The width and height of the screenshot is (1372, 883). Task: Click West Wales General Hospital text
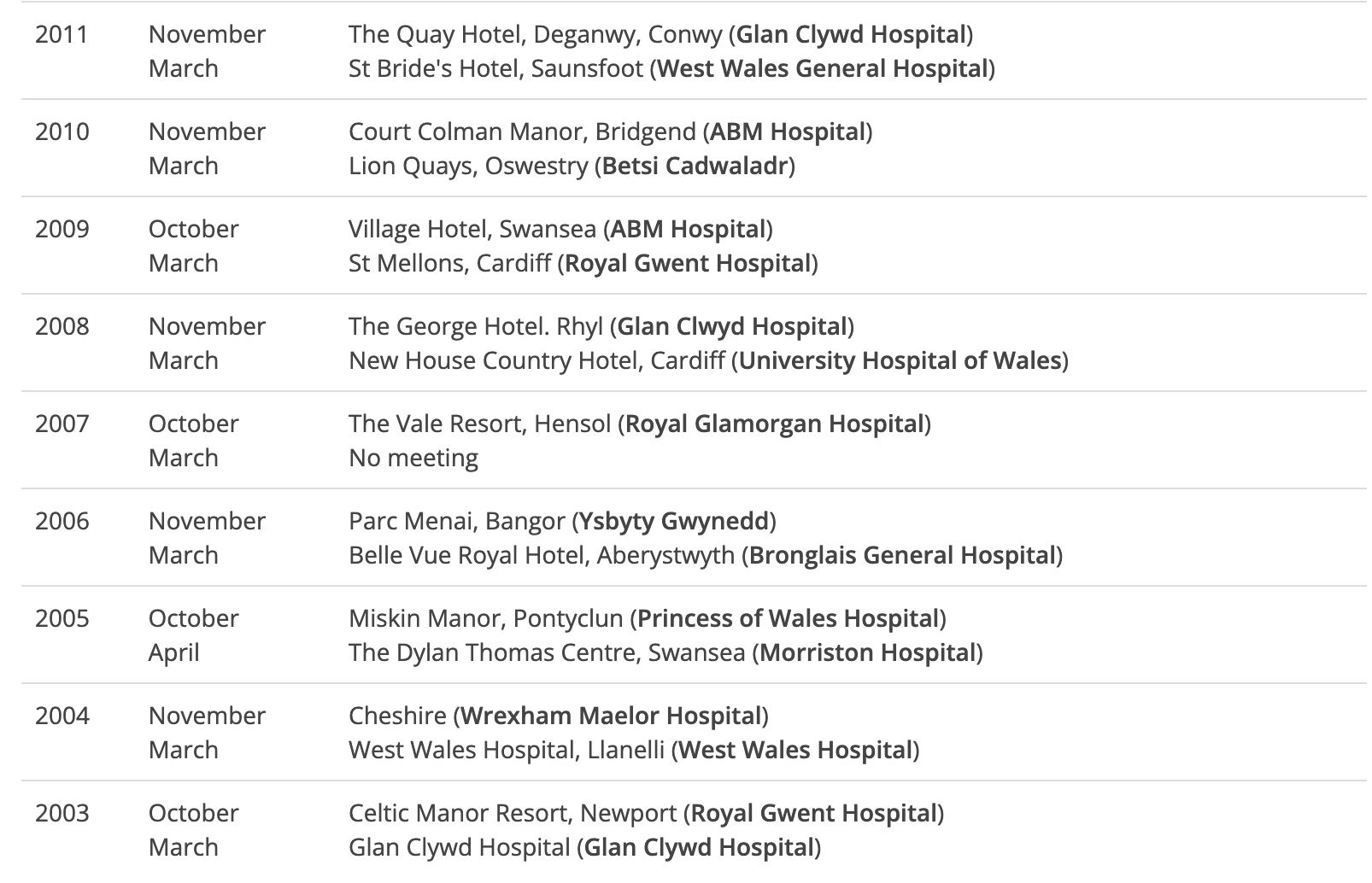point(824,68)
